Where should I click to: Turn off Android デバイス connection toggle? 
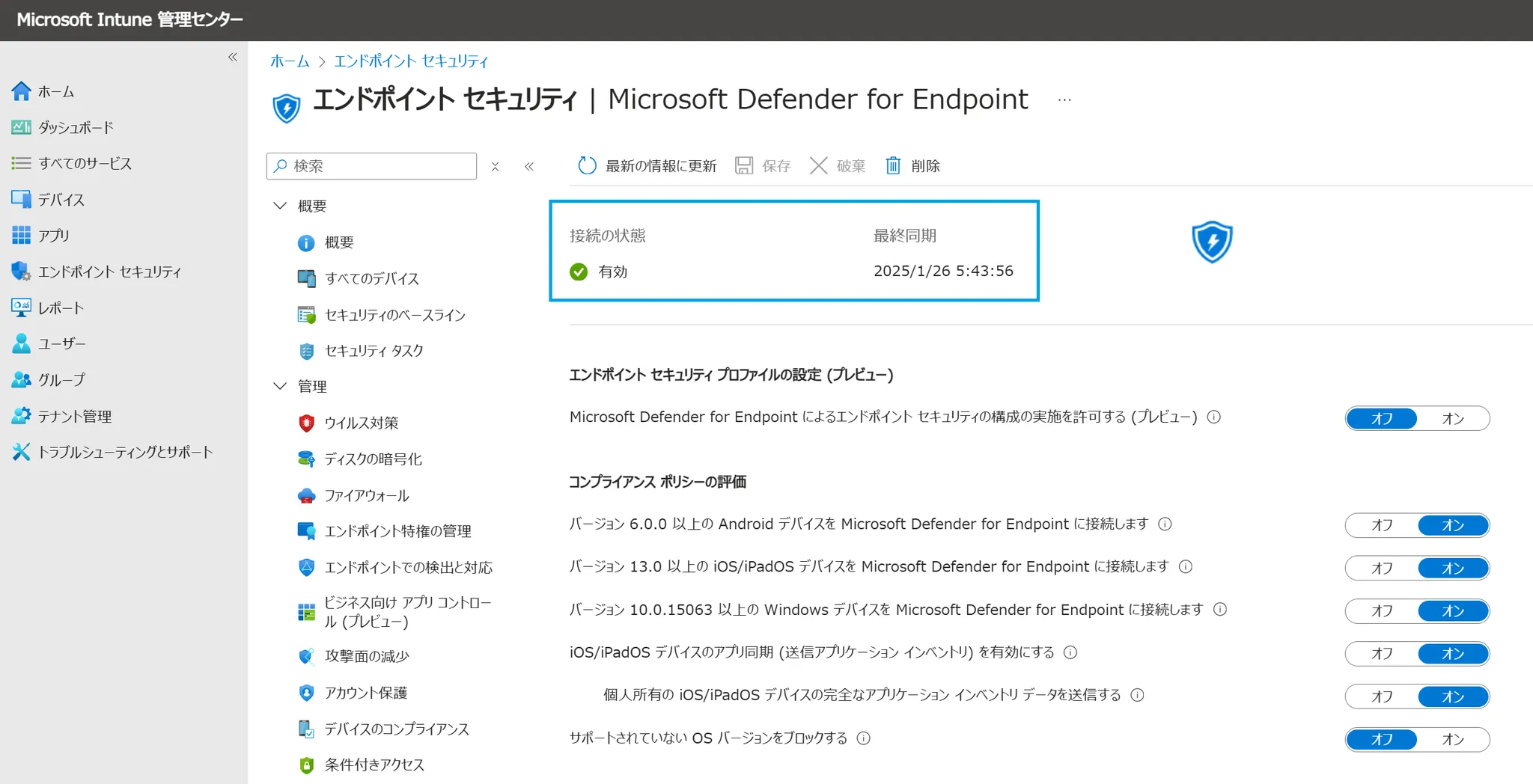coord(1382,525)
